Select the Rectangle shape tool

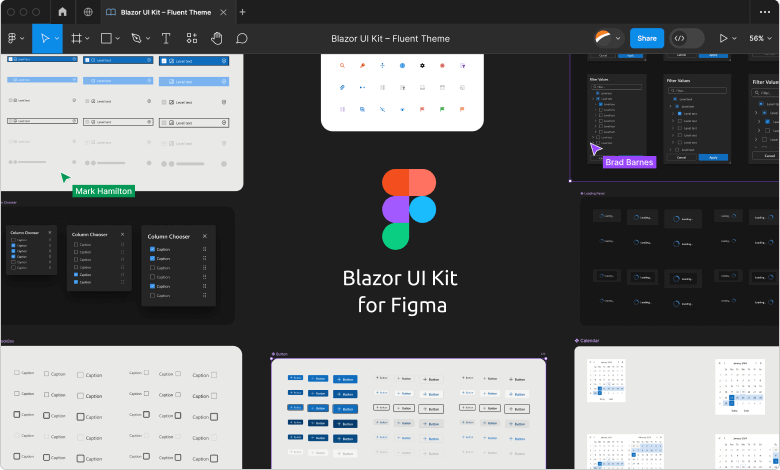pos(106,38)
